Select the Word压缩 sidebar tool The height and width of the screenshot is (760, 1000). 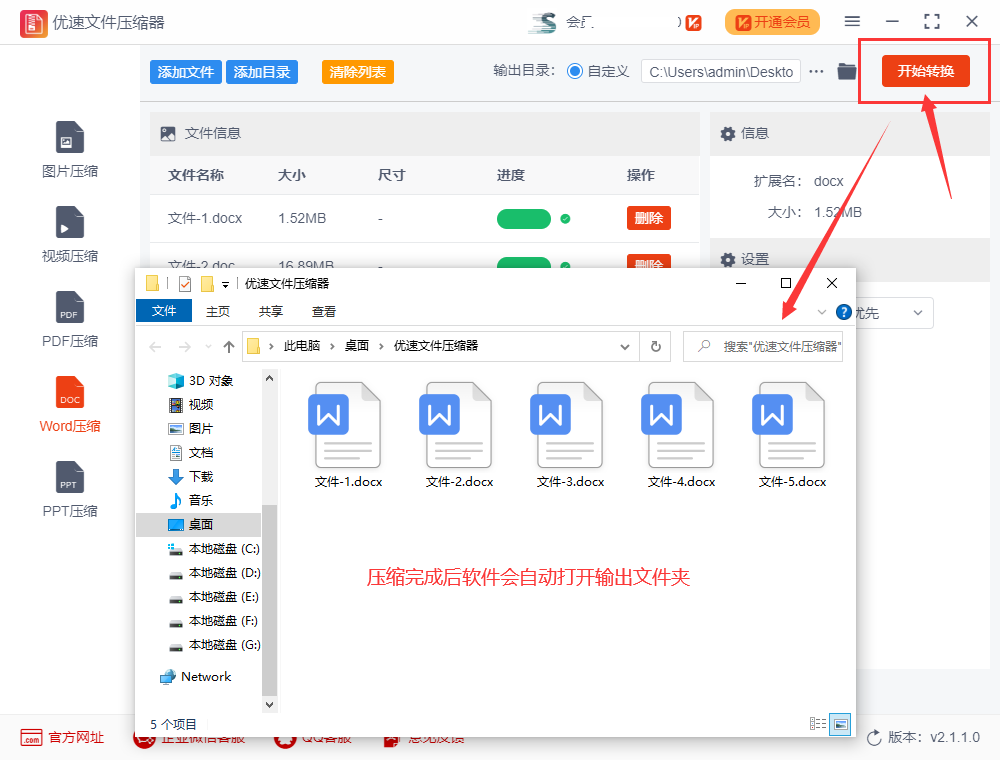click(x=70, y=404)
